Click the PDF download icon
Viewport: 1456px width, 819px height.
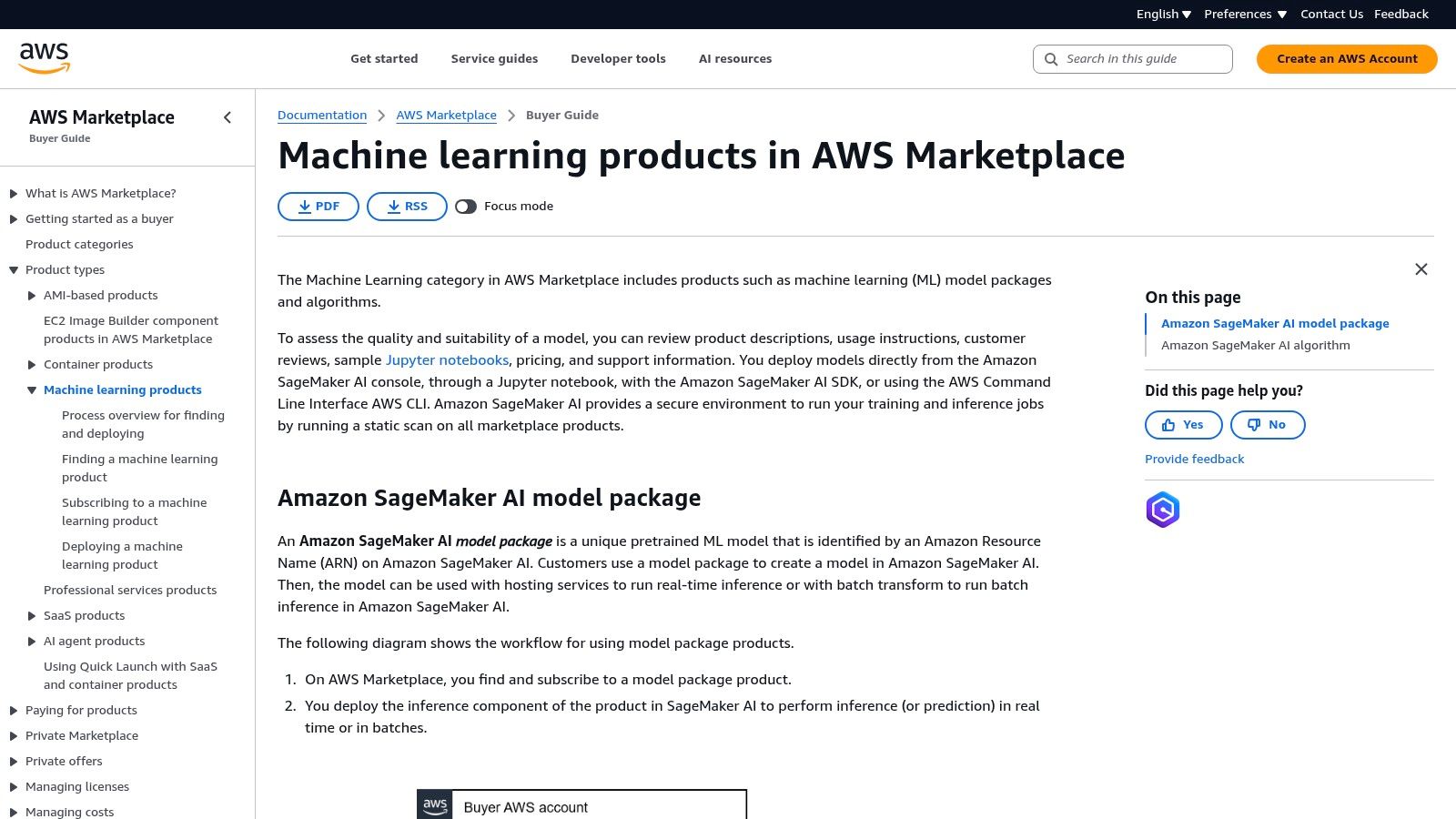click(x=306, y=207)
